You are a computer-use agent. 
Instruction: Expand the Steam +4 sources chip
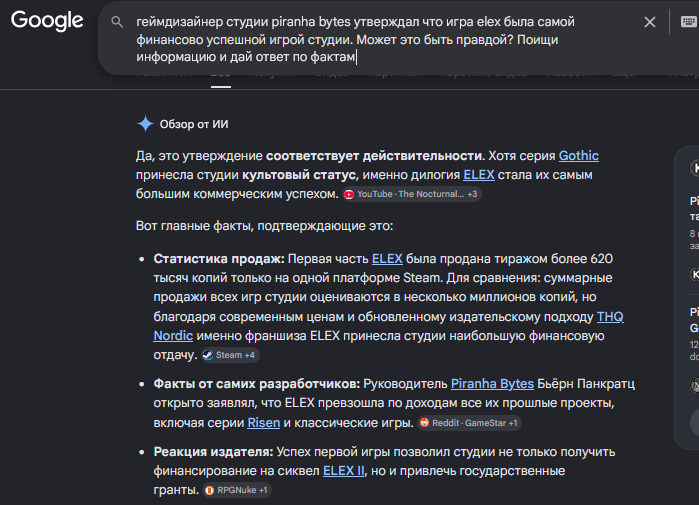[230, 355]
